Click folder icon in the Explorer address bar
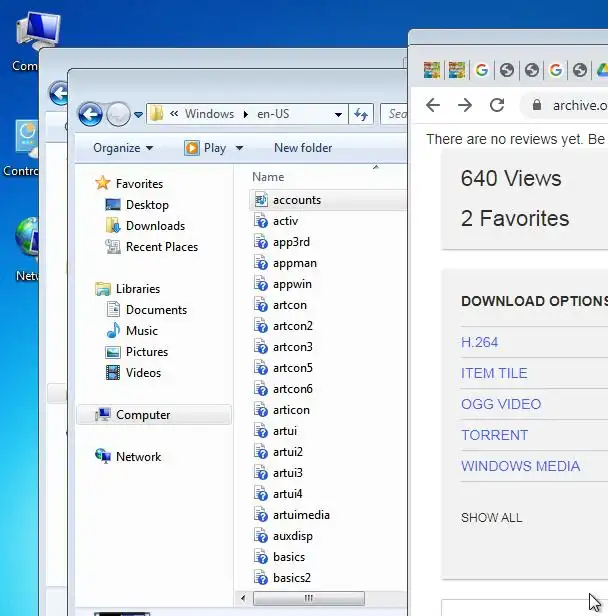Image resolution: width=608 pixels, height=616 pixels. 157,114
